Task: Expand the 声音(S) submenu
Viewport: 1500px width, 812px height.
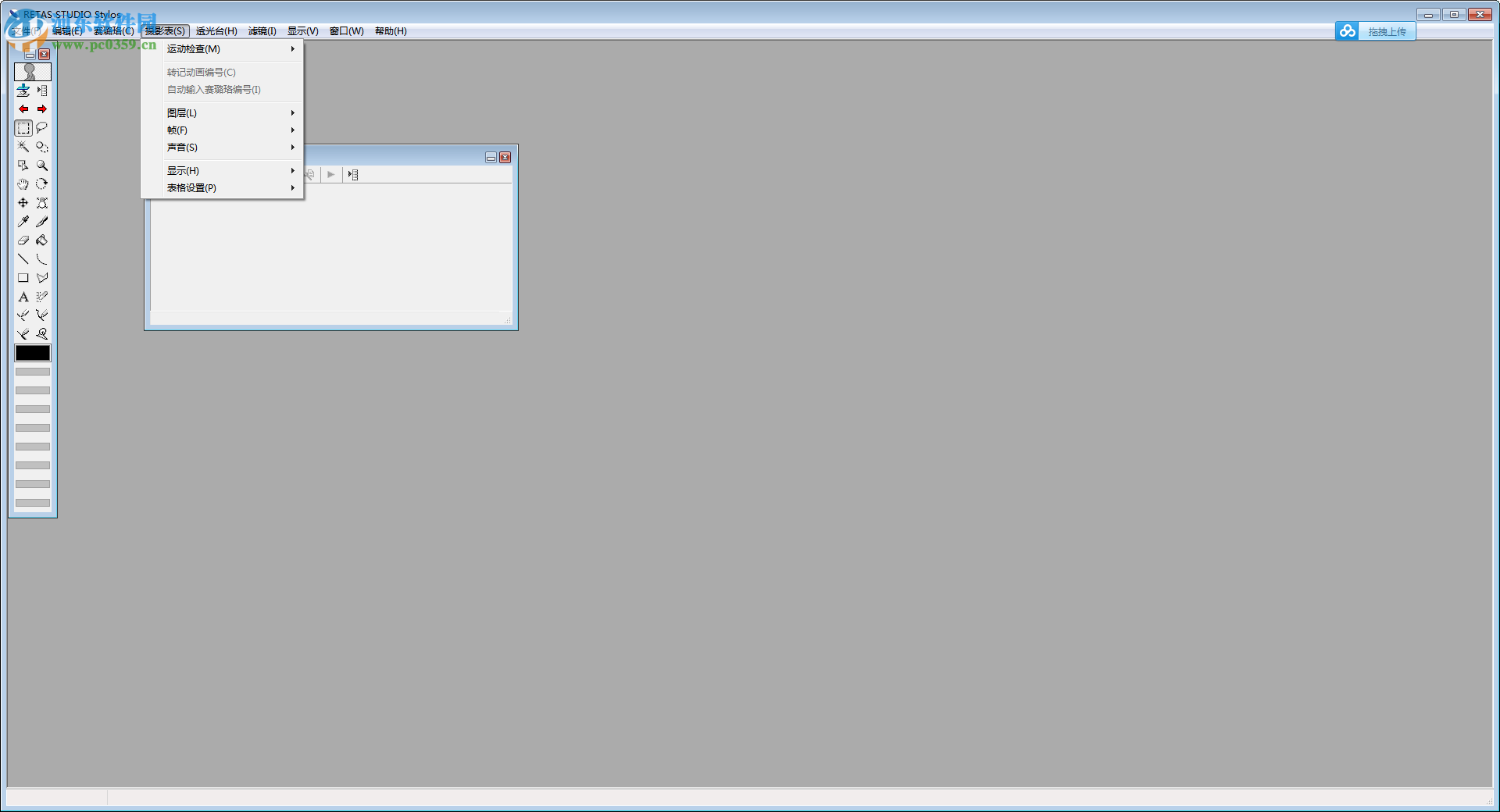Action: click(223, 148)
